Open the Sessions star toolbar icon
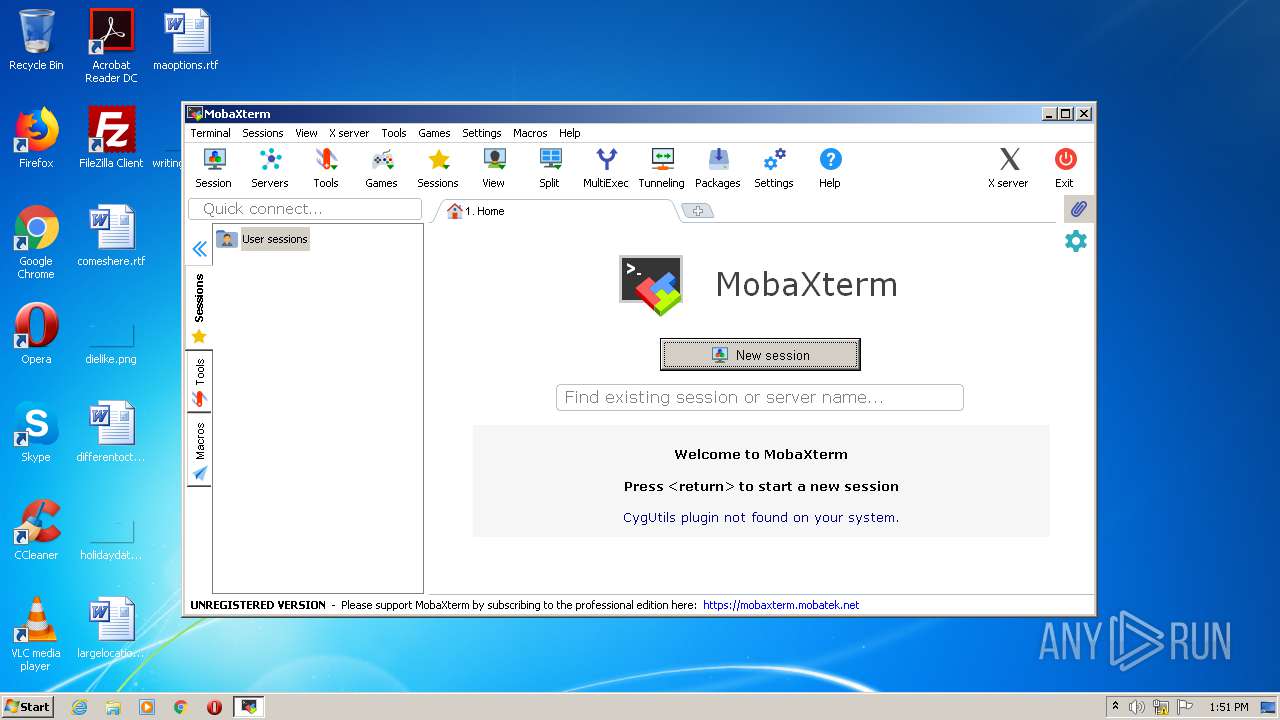Image resolution: width=1280 pixels, height=720 pixels. [x=438, y=168]
